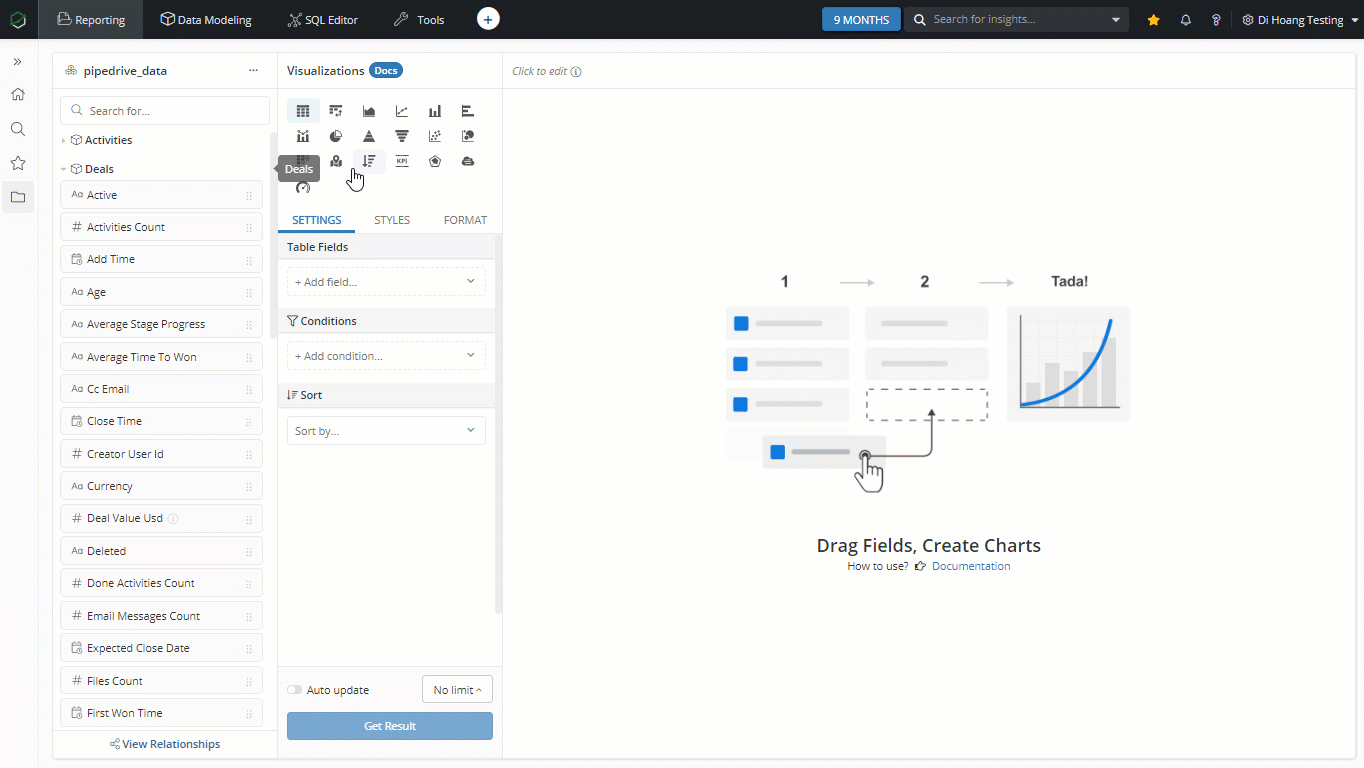Choose the pyramid chart visualization
The height and width of the screenshot is (768, 1364).
pyautogui.click(x=369, y=136)
